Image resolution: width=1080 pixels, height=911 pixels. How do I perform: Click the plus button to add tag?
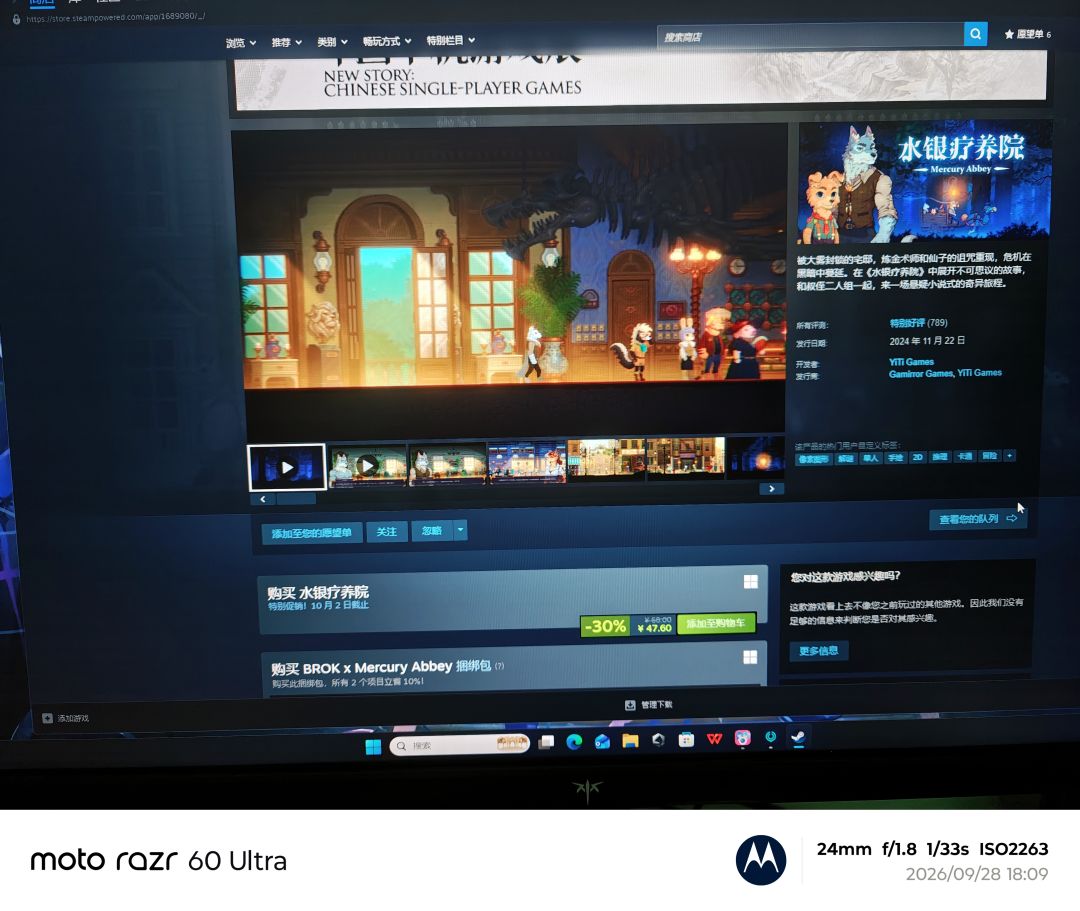1009,456
